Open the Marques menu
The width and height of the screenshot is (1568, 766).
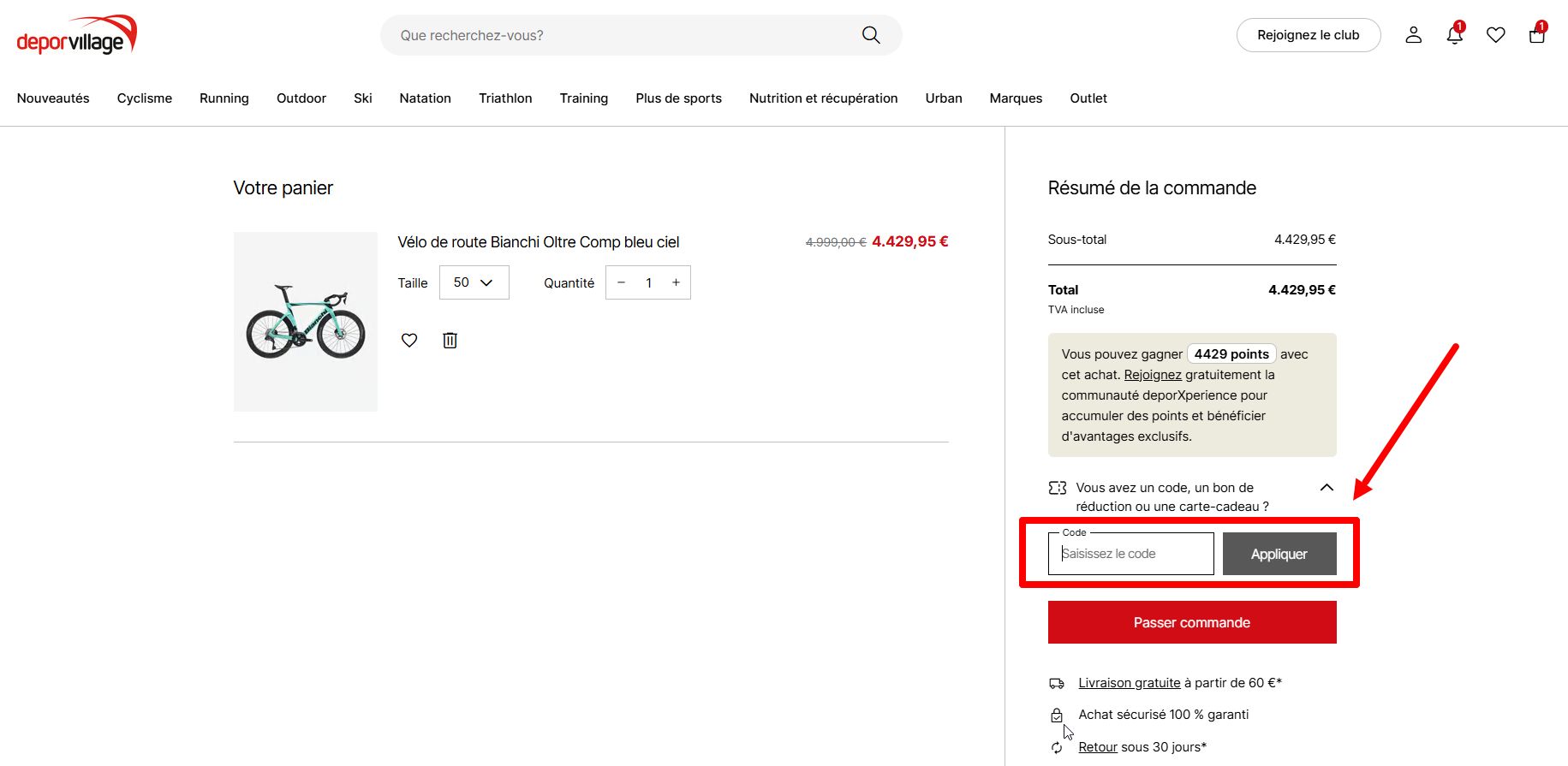point(1017,98)
